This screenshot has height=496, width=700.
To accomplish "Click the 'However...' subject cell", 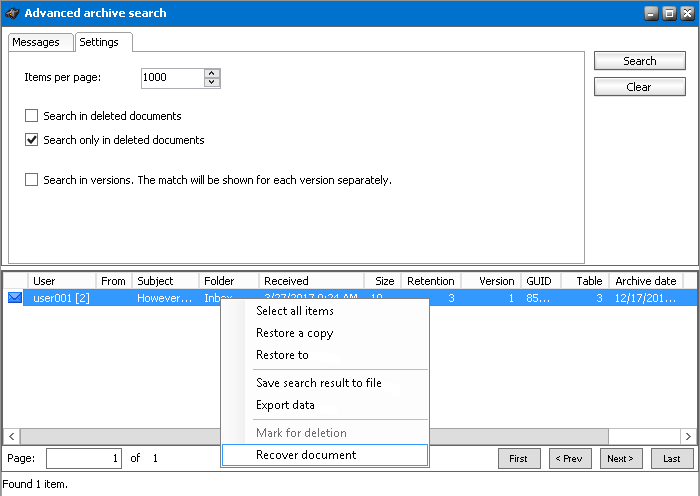I will [165, 298].
